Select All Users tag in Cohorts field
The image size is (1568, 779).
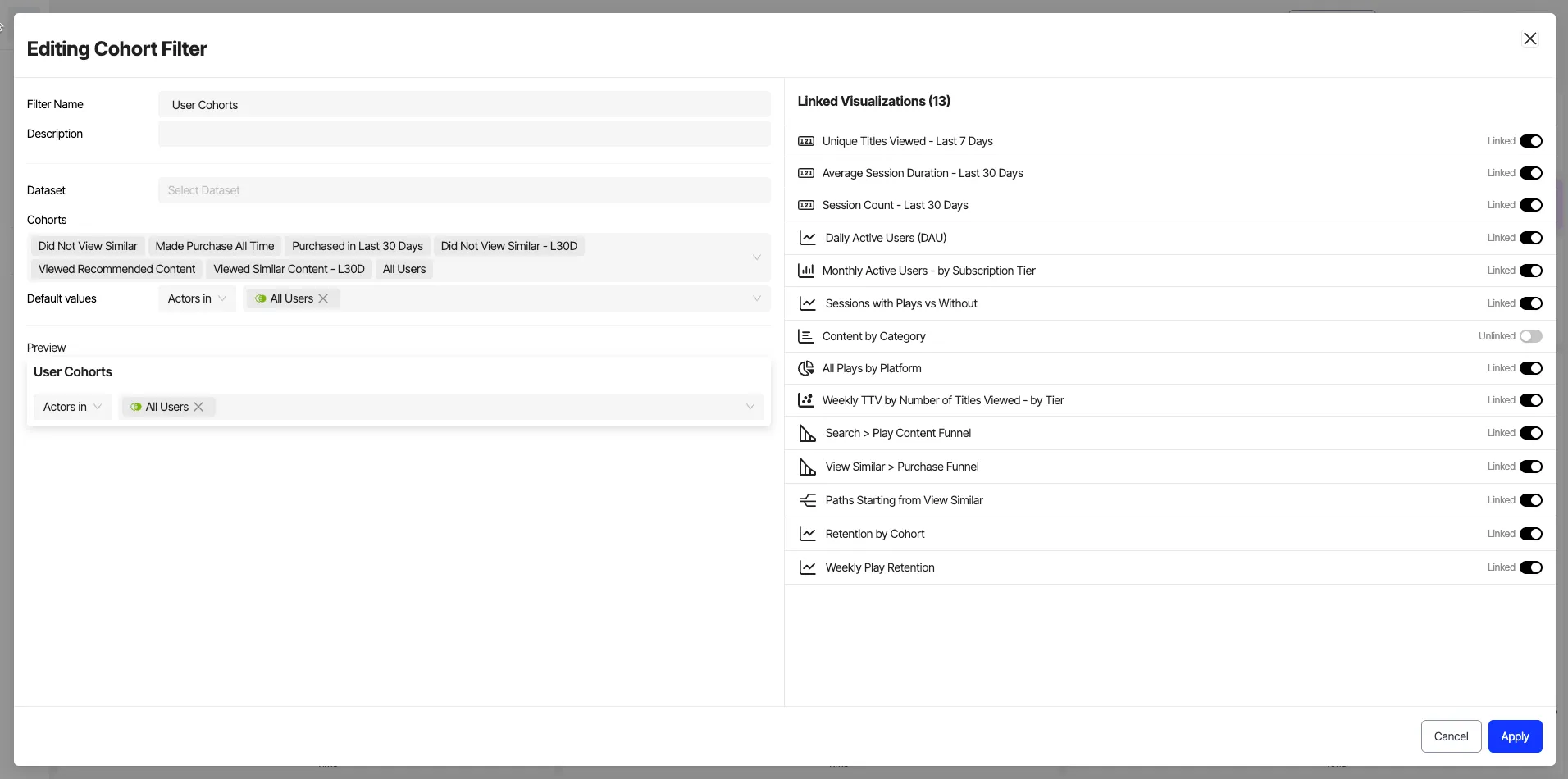tap(404, 269)
